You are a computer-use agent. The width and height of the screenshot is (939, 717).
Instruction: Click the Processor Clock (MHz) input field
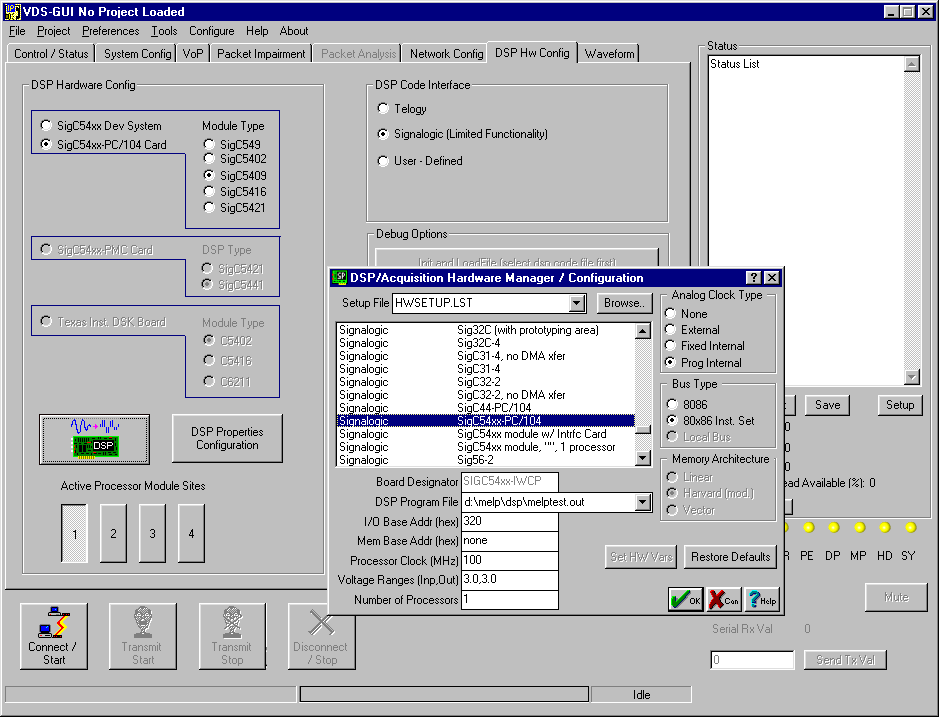(x=510, y=561)
